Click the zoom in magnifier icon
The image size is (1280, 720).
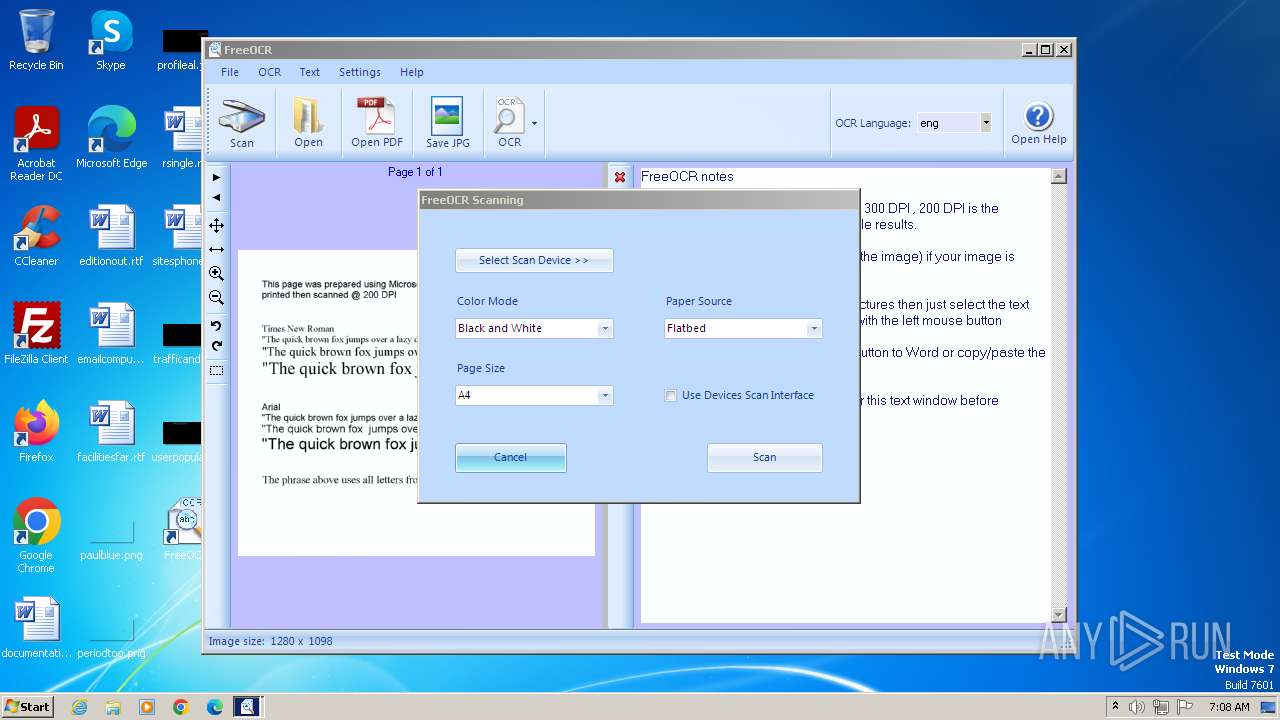click(216, 273)
